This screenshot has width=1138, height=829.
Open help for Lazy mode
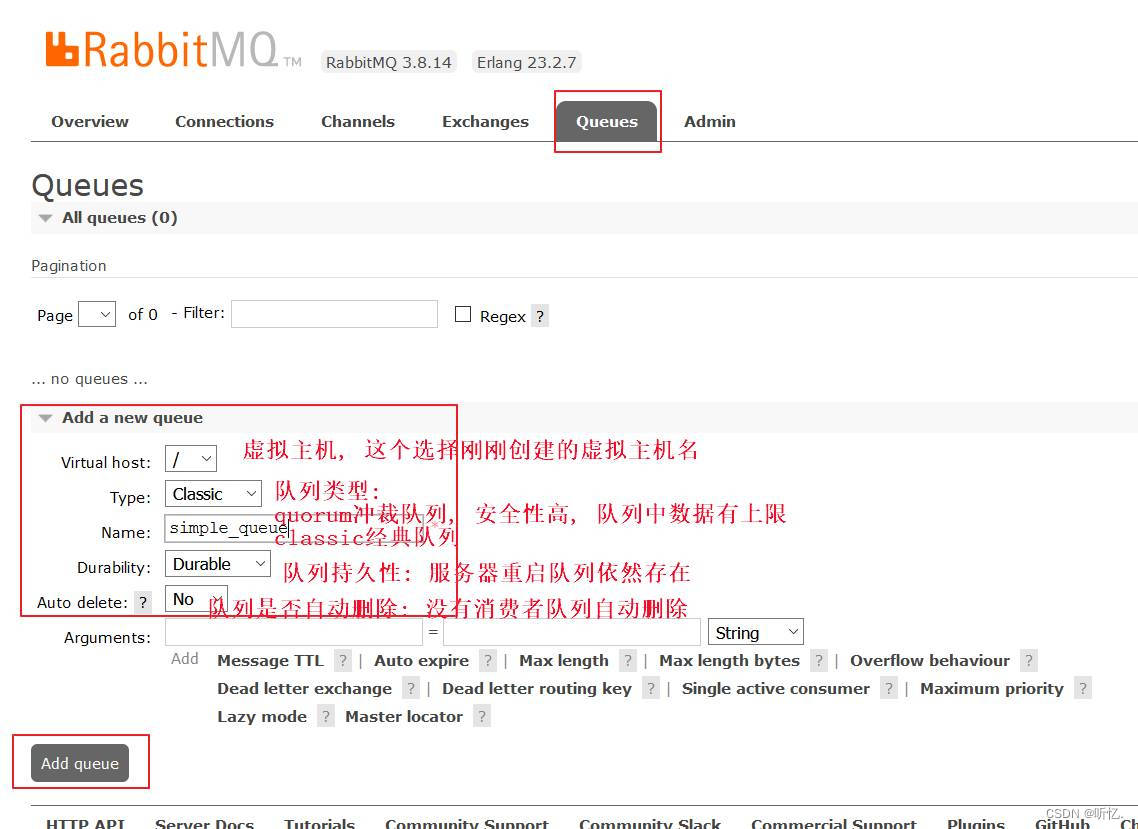click(325, 716)
